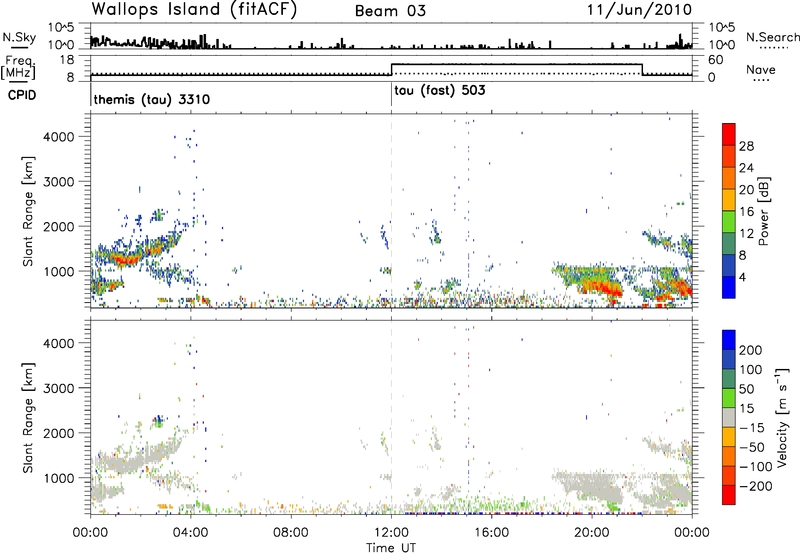Pick the green Velocity segment between 50 and 15
The height and width of the screenshot is (554, 800).
[729, 398]
